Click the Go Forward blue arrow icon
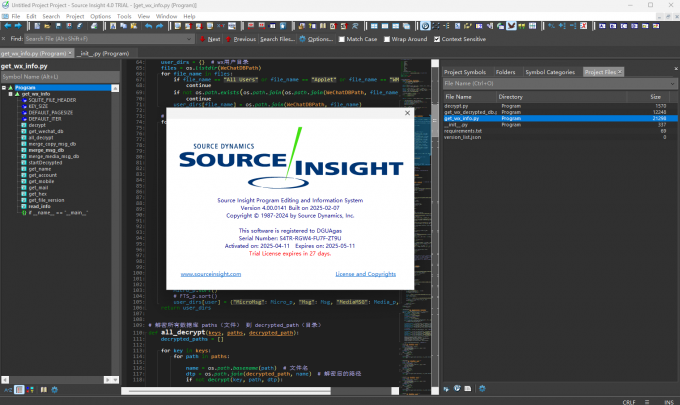 pos(18,26)
